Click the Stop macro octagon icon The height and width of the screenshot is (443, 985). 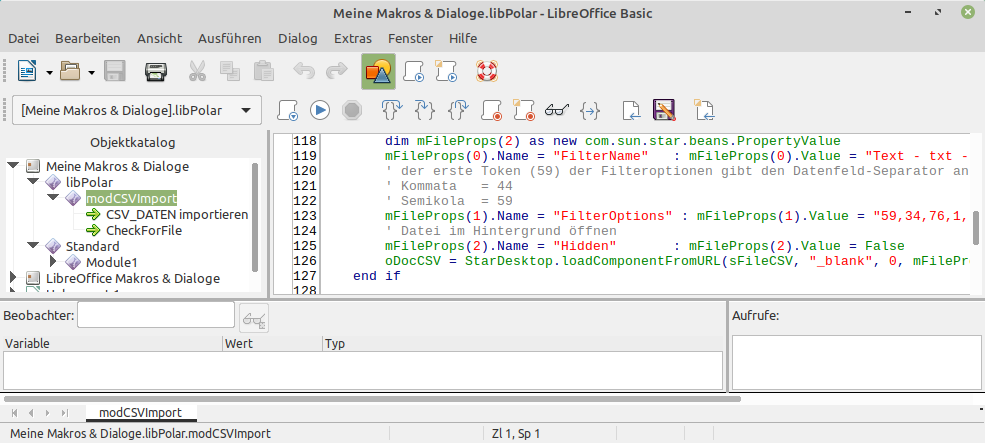[x=352, y=111]
